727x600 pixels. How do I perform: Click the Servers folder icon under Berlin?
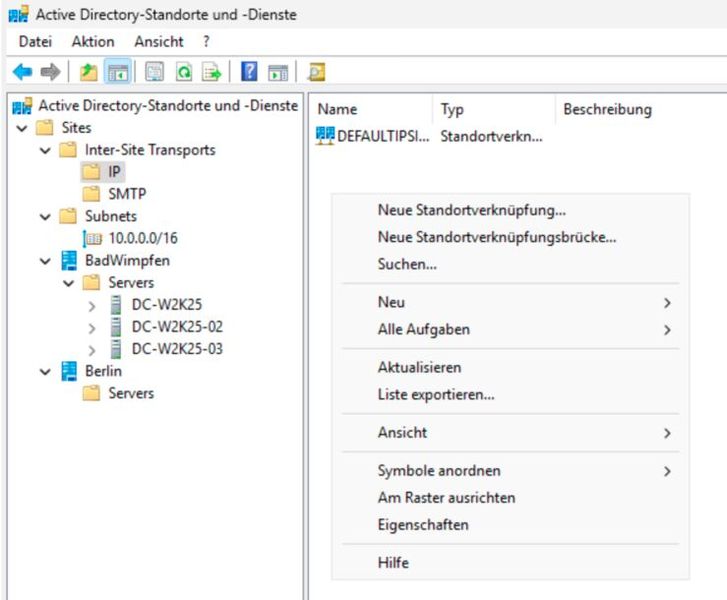(91, 393)
